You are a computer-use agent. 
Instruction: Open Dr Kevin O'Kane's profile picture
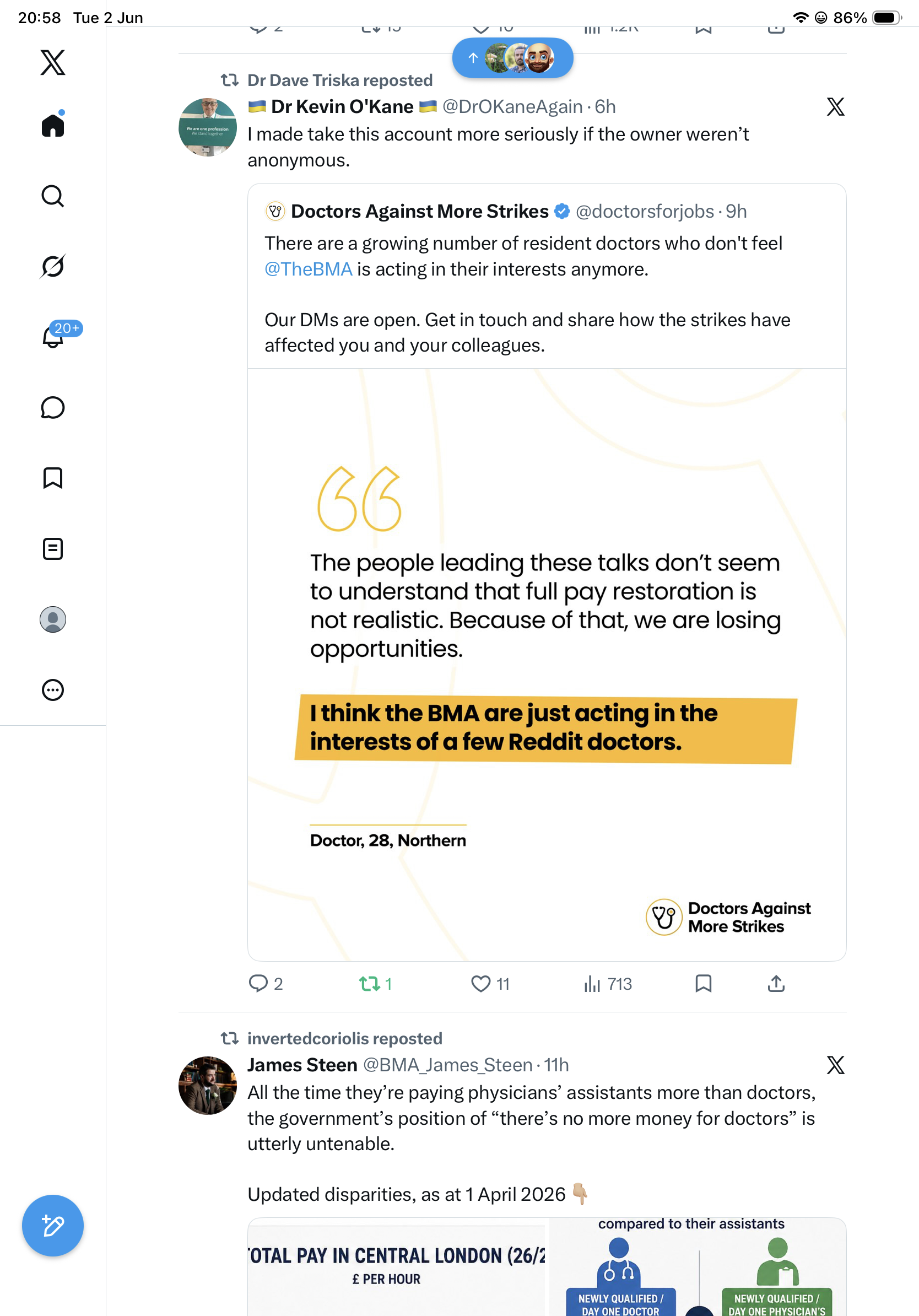pos(207,127)
